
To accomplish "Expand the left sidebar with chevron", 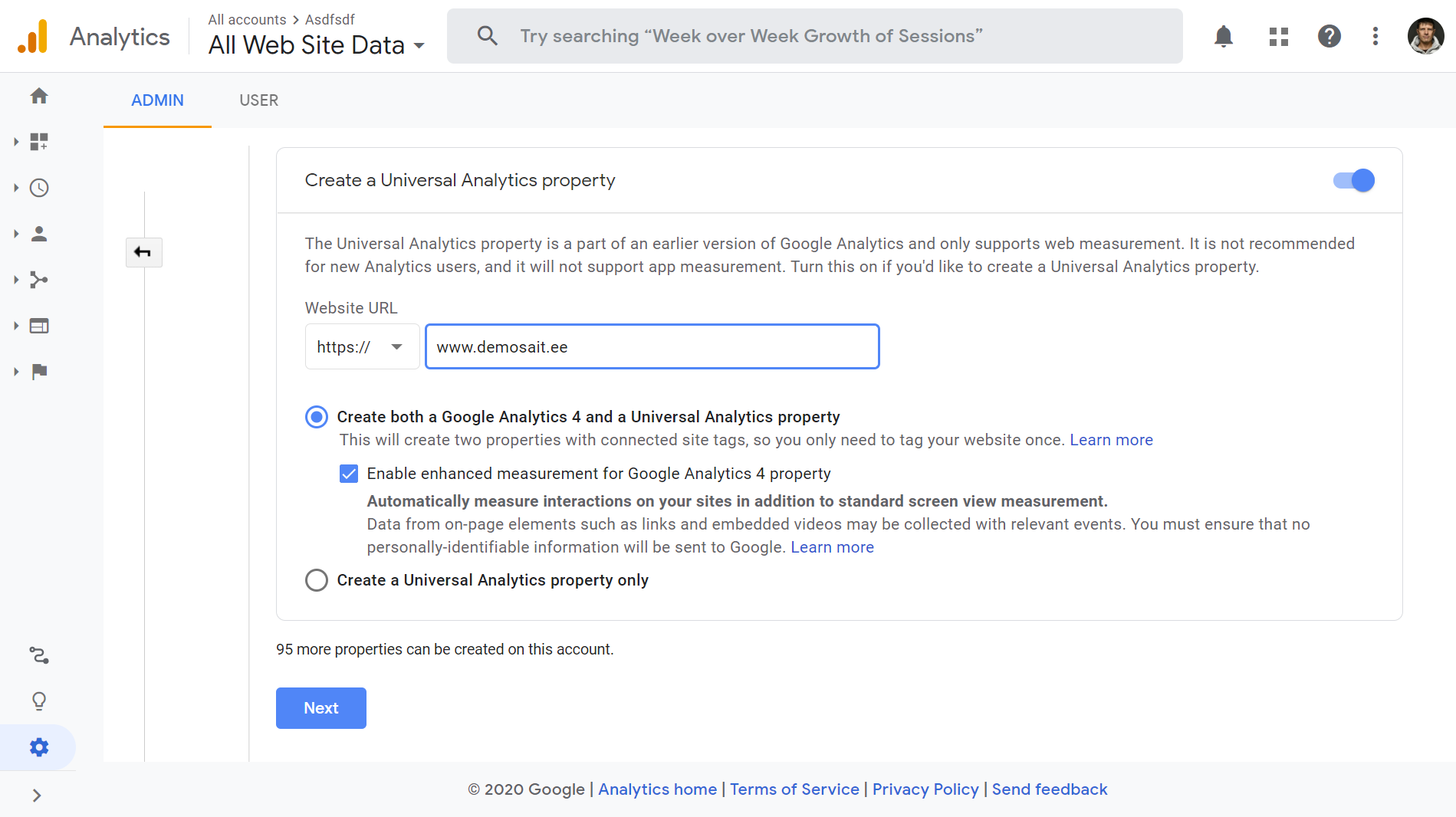I will click(37, 796).
